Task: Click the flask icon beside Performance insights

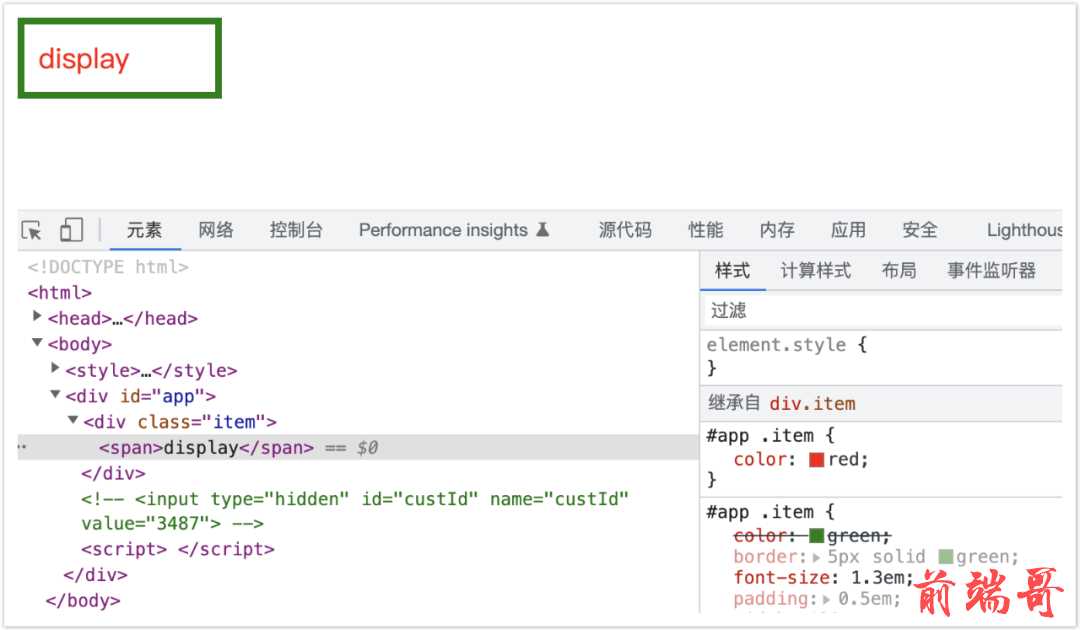Action: point(543,229)
